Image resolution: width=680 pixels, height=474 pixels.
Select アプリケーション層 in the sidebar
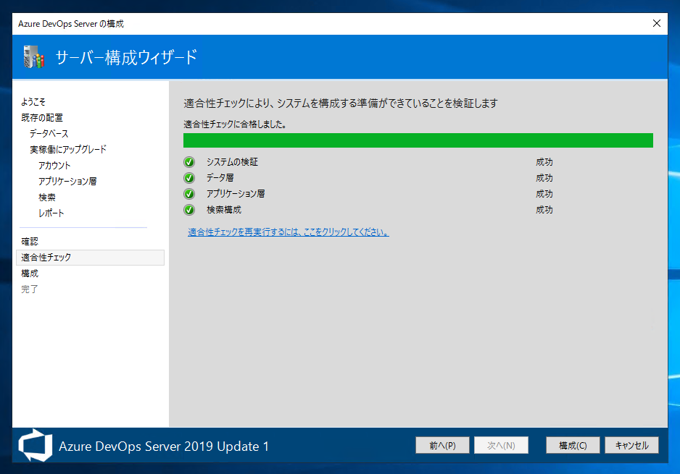tap(68, 181)
